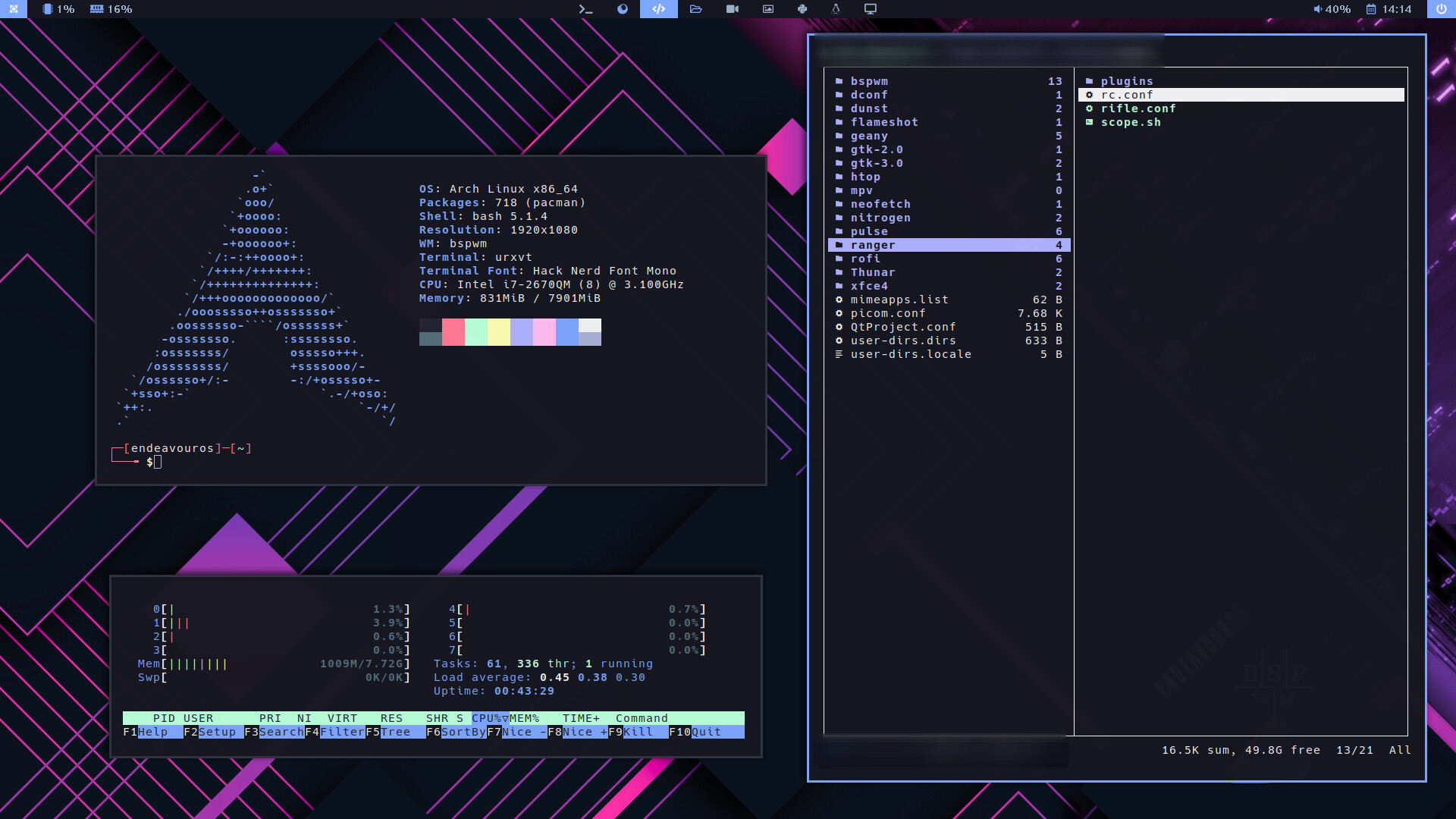This screenshot has height=819, width=1456.
Task: Select rc.conf in the preview pane
Action: coord(1241,95)
